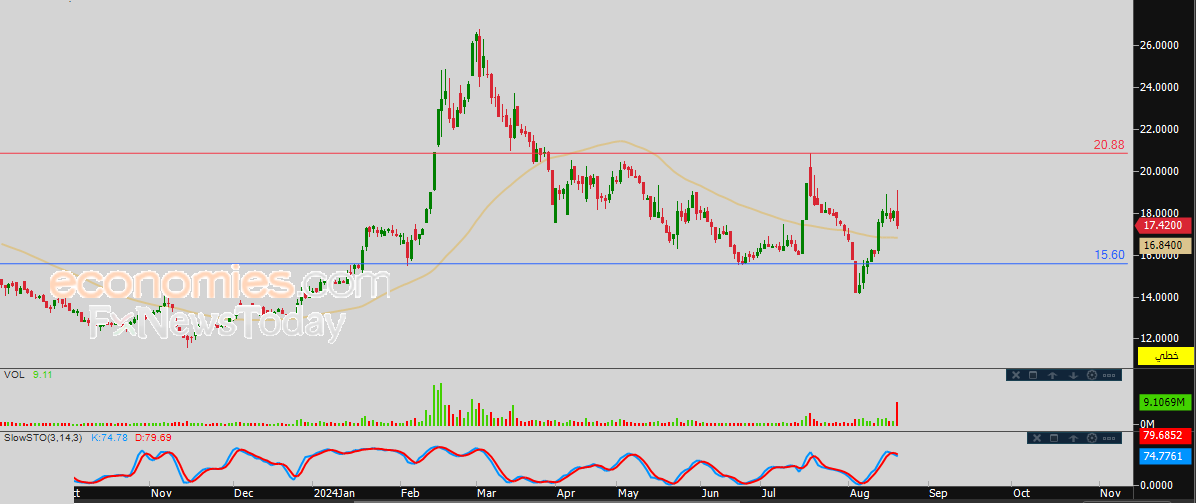The height and width of the screenshot is (504, 1196).
Task: Move the VOL panel up
Action: [x=1053, y=375]
